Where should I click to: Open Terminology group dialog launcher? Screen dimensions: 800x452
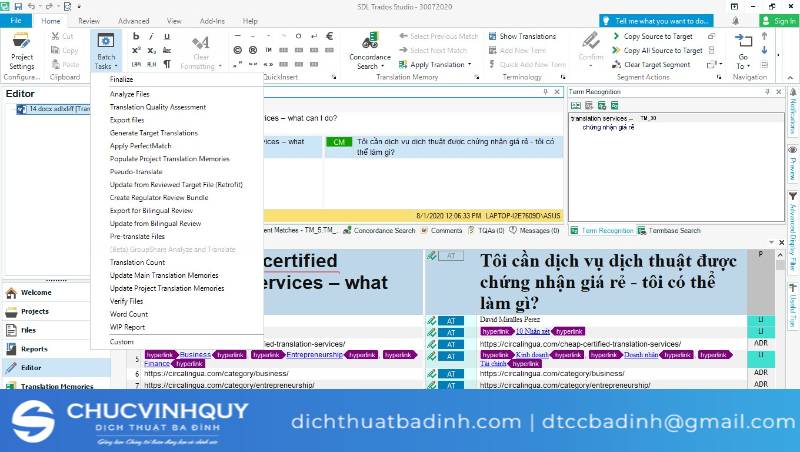[x=563, y=77]
